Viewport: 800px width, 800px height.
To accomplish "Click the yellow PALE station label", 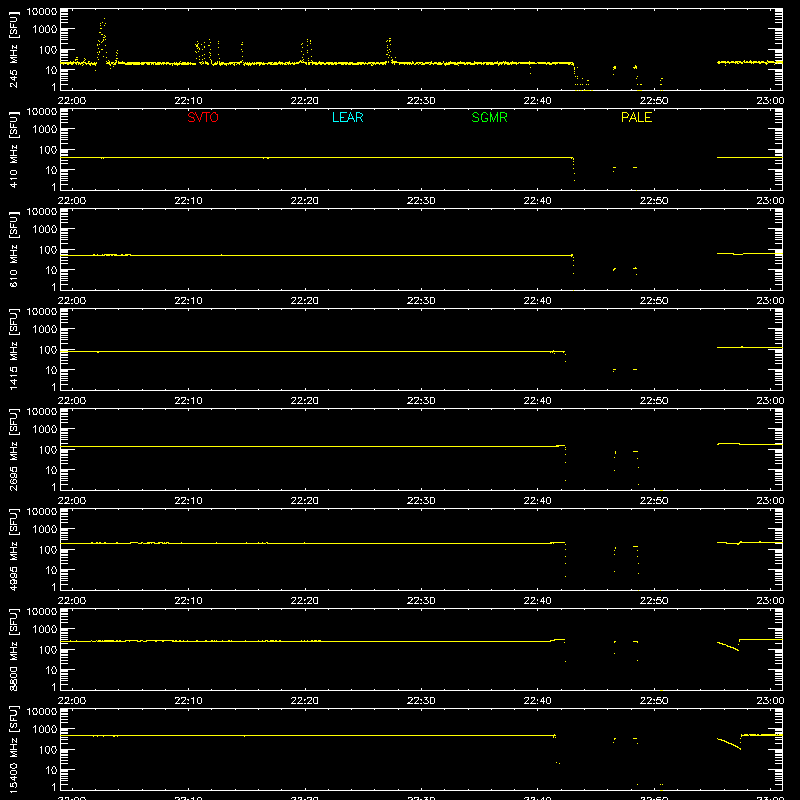I will (636, 117).
